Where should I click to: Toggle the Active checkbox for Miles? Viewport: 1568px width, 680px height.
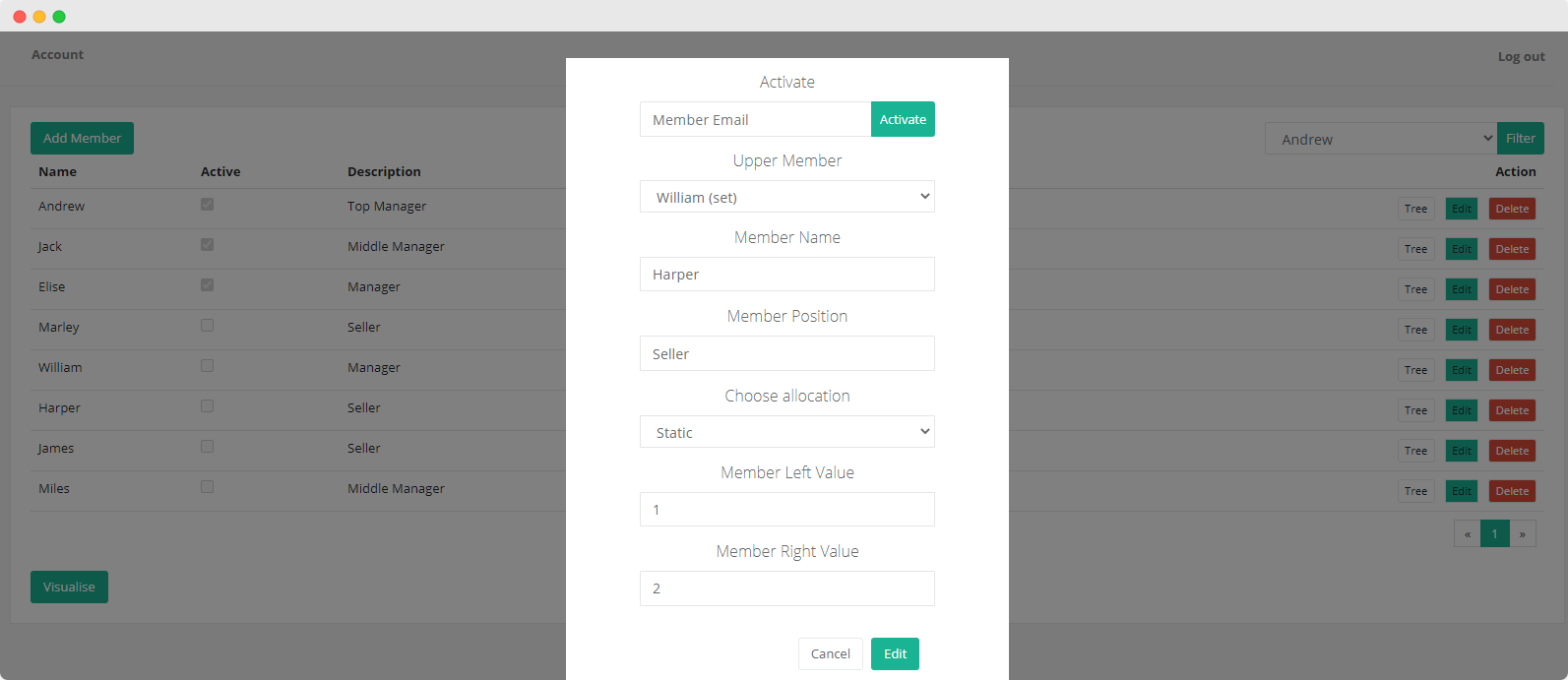pos(207,487)
